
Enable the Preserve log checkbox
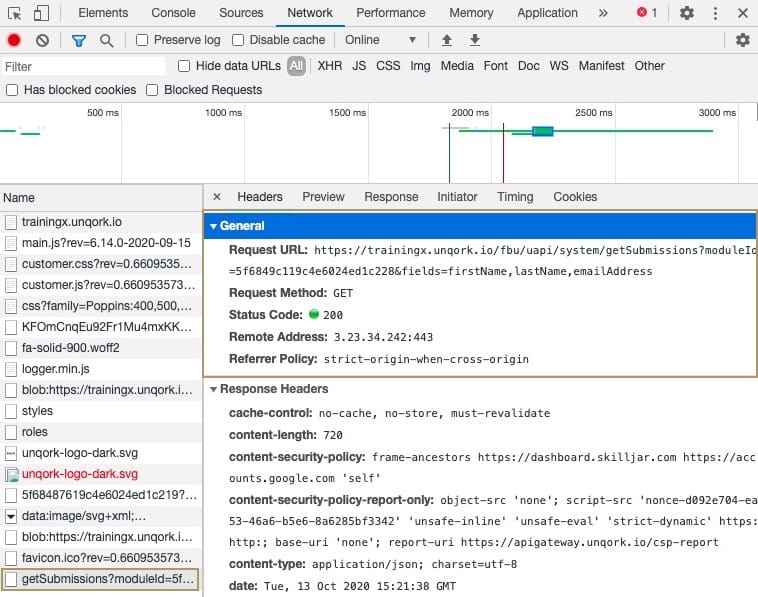click(x=142, y=40)
